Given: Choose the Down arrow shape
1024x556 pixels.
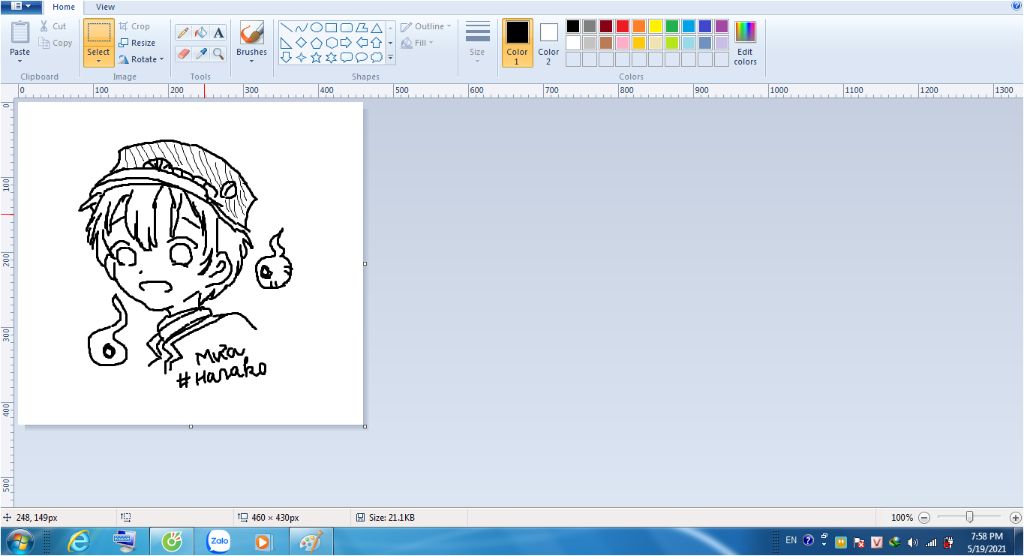Looking at the screenshot, I should click(286, 57).
